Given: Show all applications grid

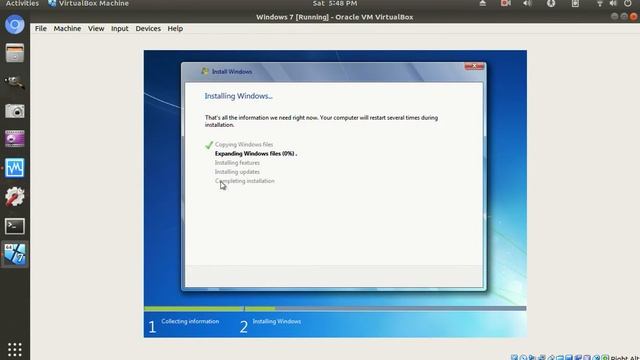Looking at the screenshot, I should [x=15, y=349].
